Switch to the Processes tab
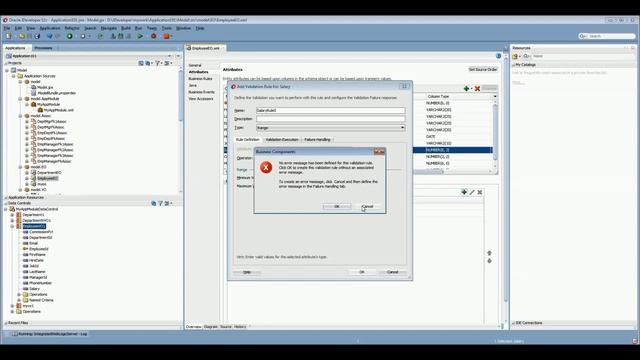This screenshot has height=360, width=640. (x=44, y=48)
